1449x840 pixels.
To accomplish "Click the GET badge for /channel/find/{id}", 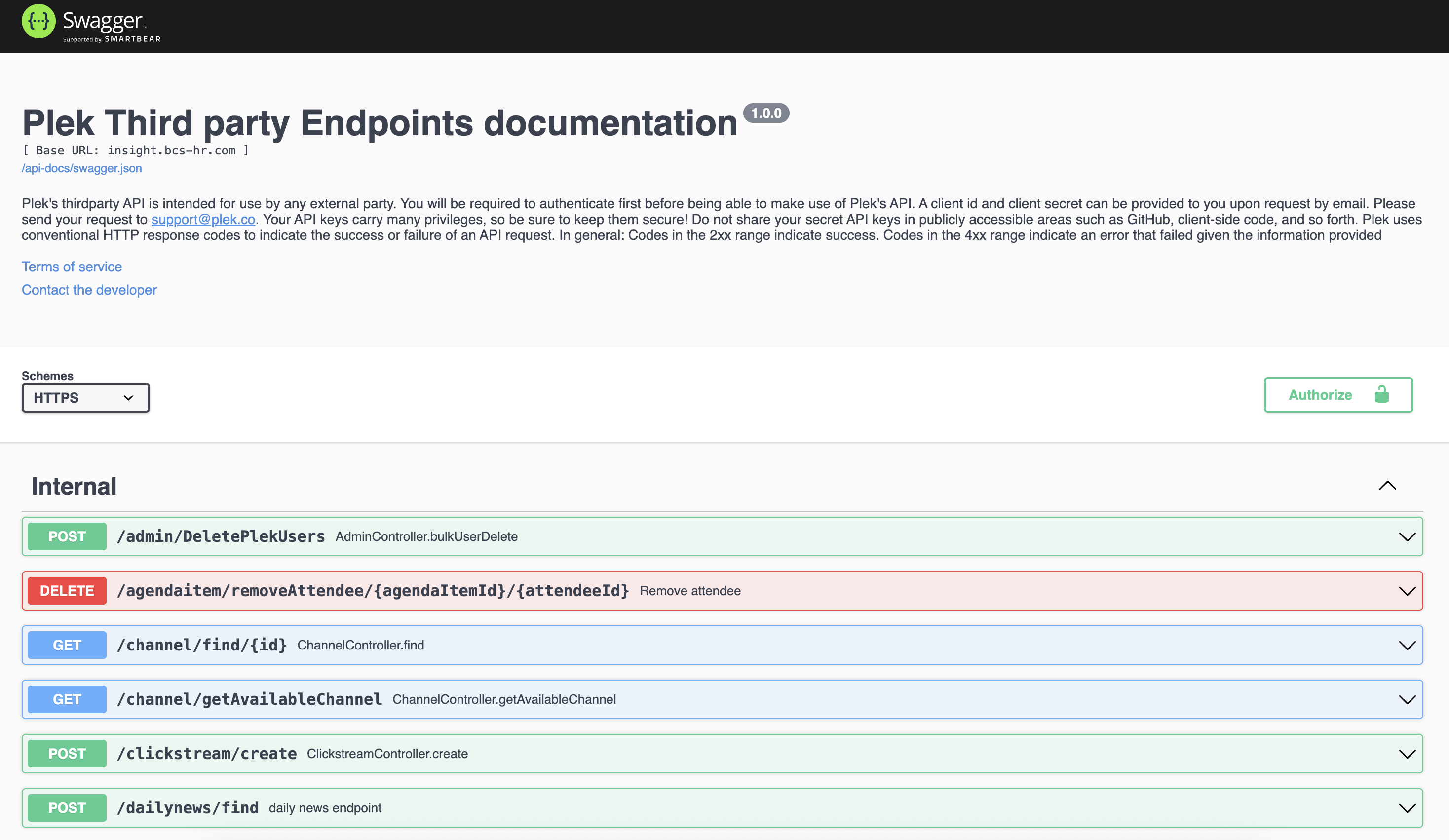I will click(67, 645).
